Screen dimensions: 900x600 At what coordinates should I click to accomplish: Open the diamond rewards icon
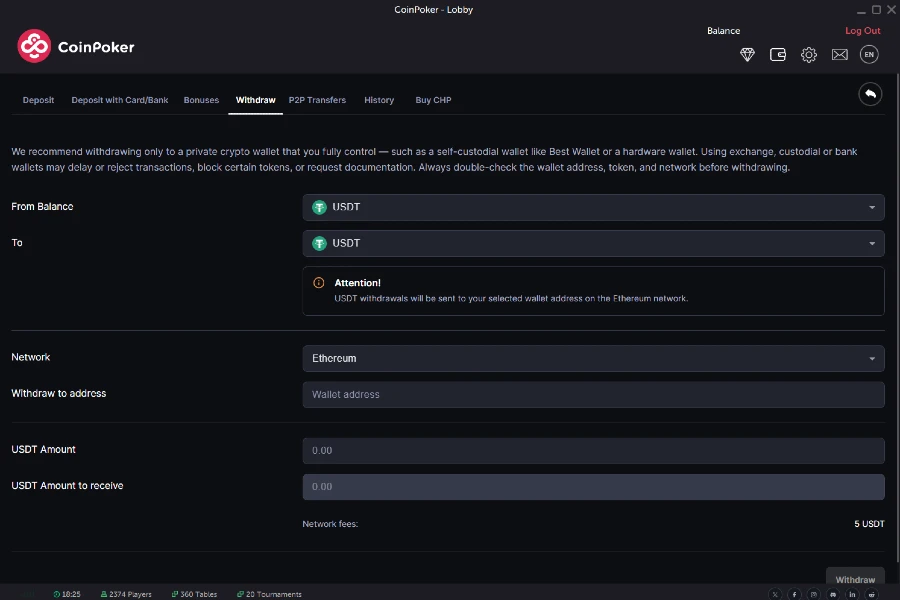point(747,55)
